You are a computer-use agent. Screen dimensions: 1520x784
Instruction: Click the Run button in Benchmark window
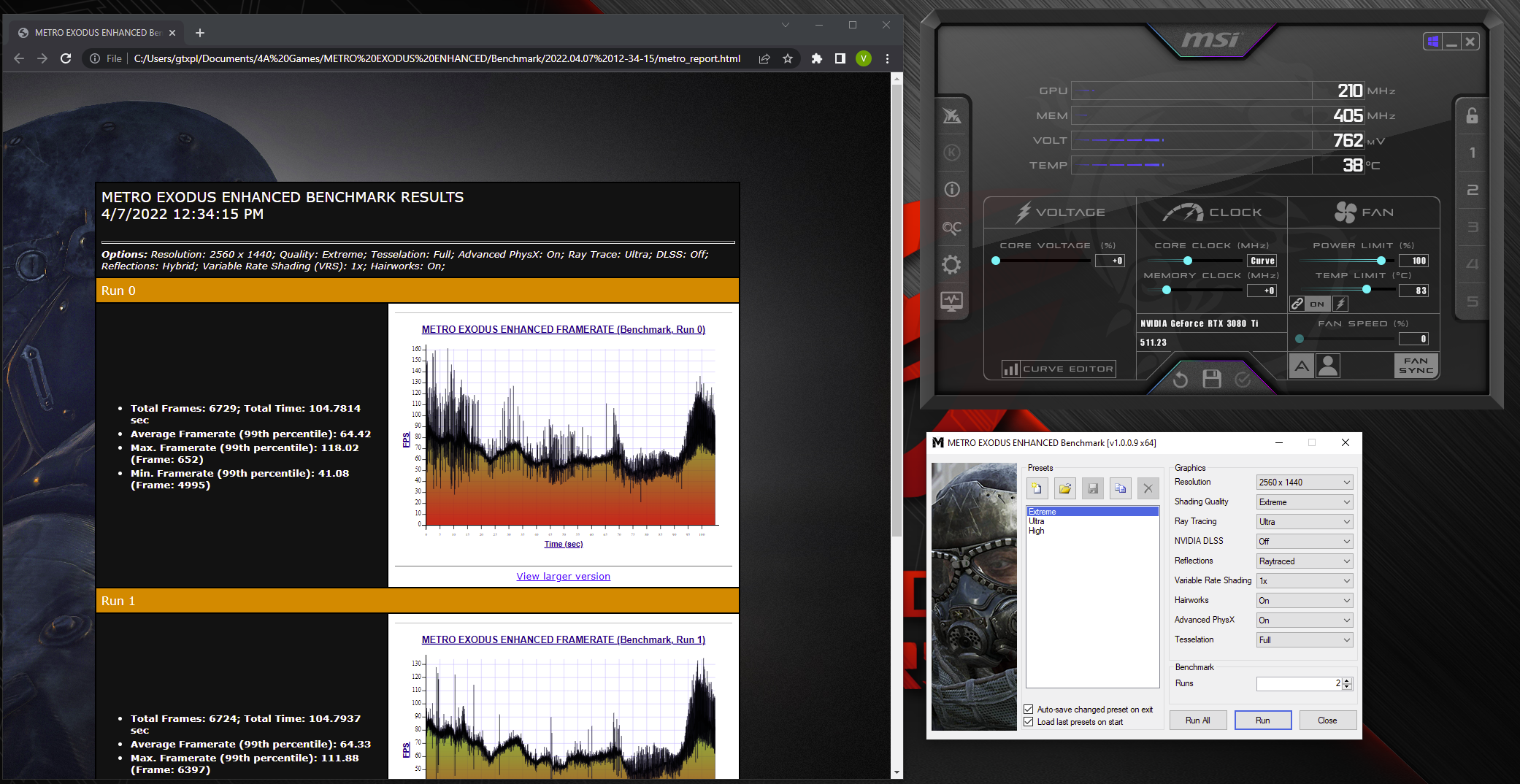[1263, 720]
